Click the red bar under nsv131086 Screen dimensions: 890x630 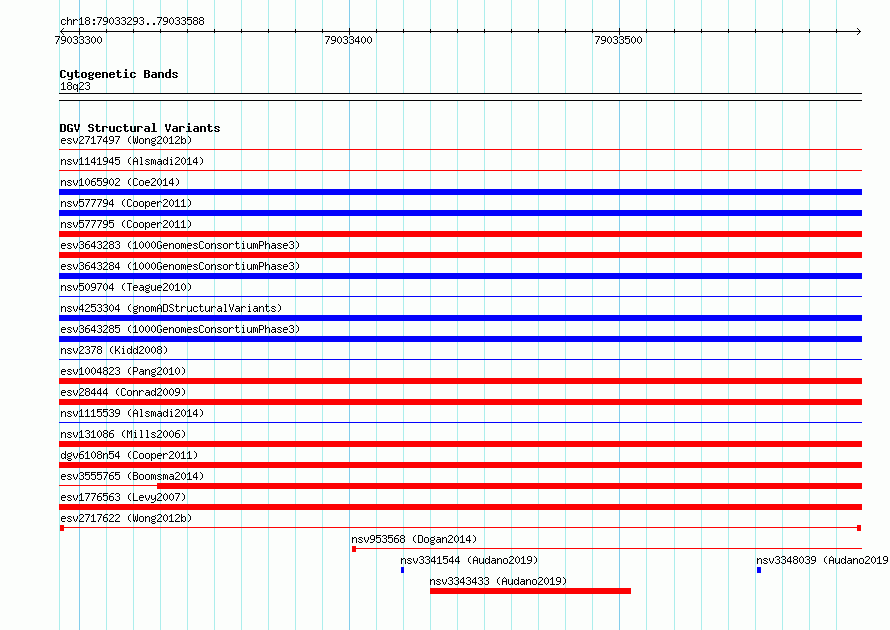(460, 444)
